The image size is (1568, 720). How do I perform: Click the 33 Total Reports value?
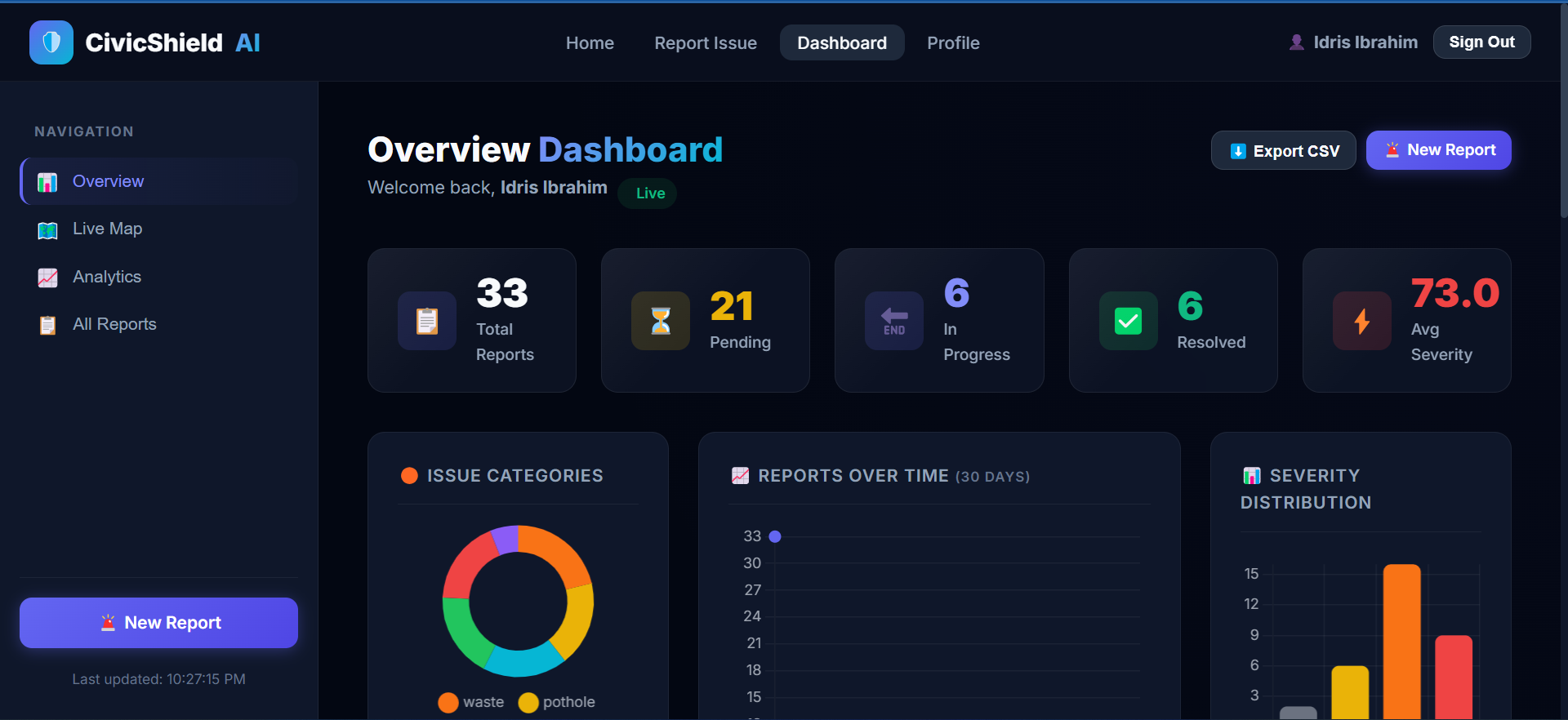(x=502, y=293)
